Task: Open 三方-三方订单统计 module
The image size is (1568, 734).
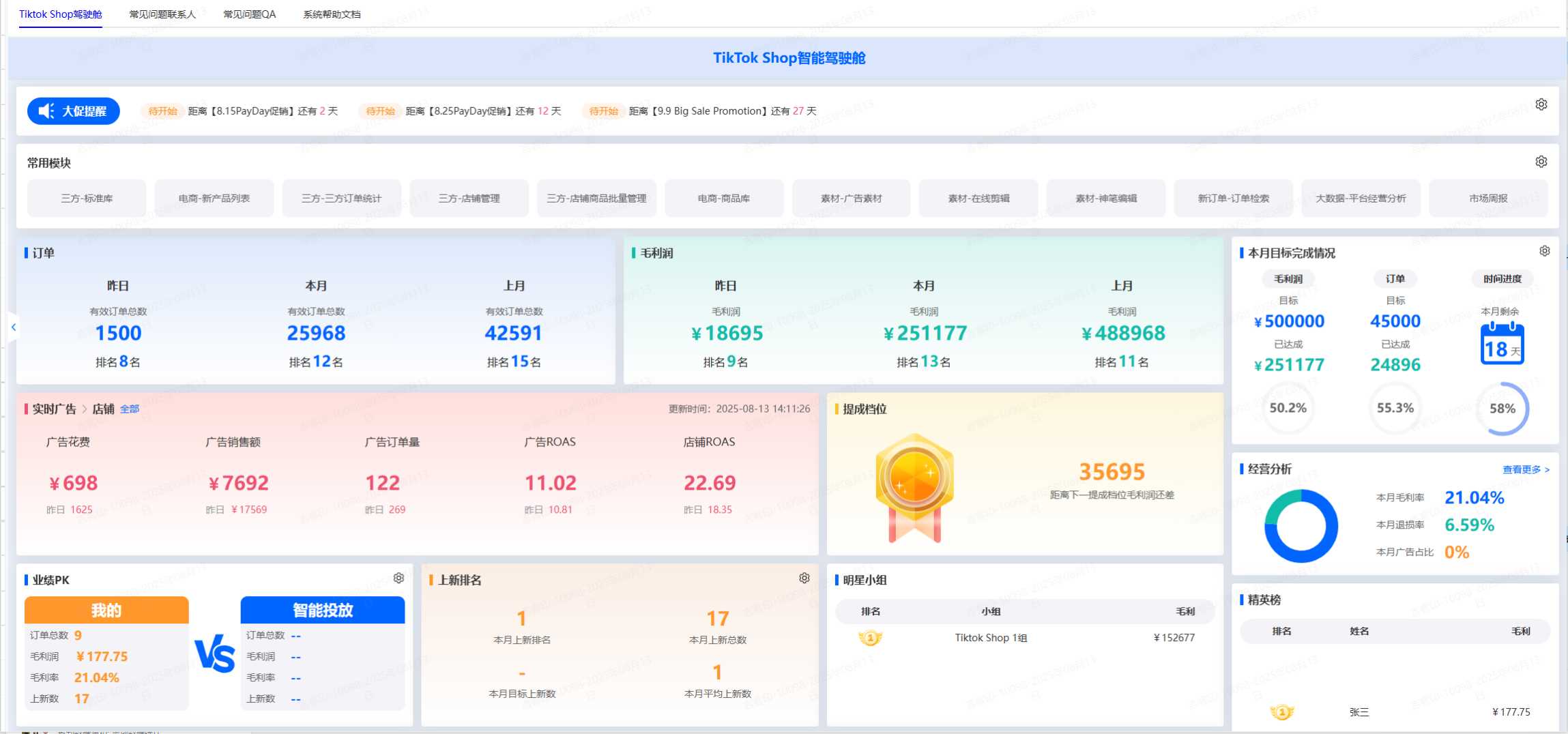Action: click(341, 199)
